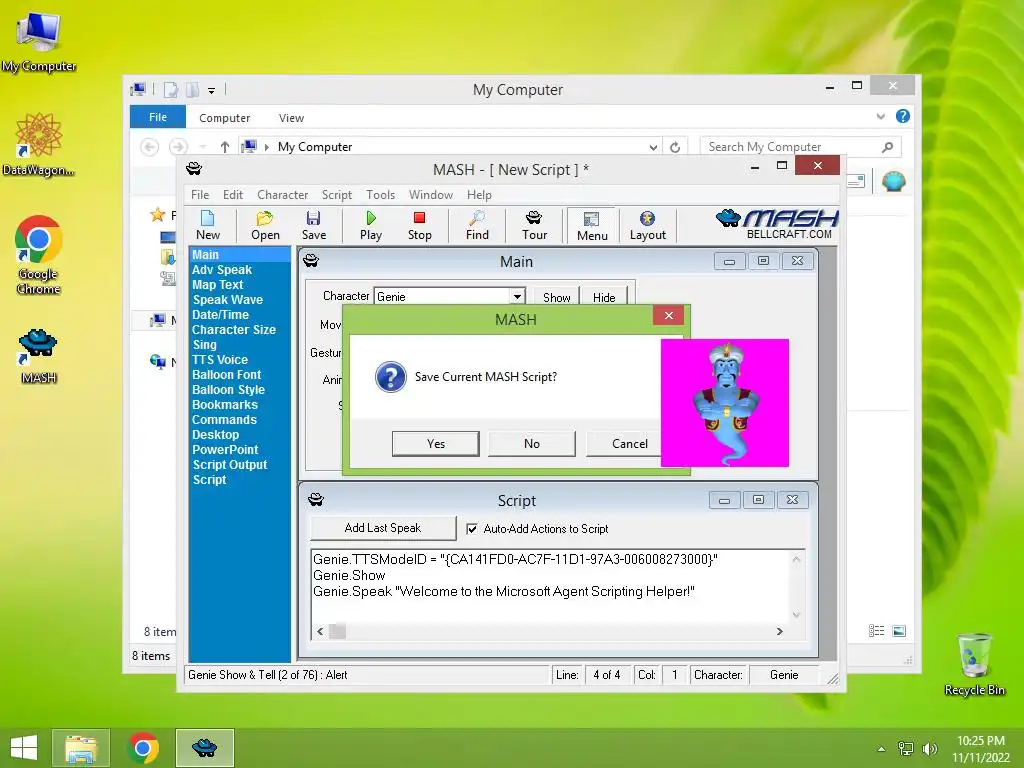Click the script scrollbar right arrow
This screenshot has height=768, width=1024.
pos(779,632)
